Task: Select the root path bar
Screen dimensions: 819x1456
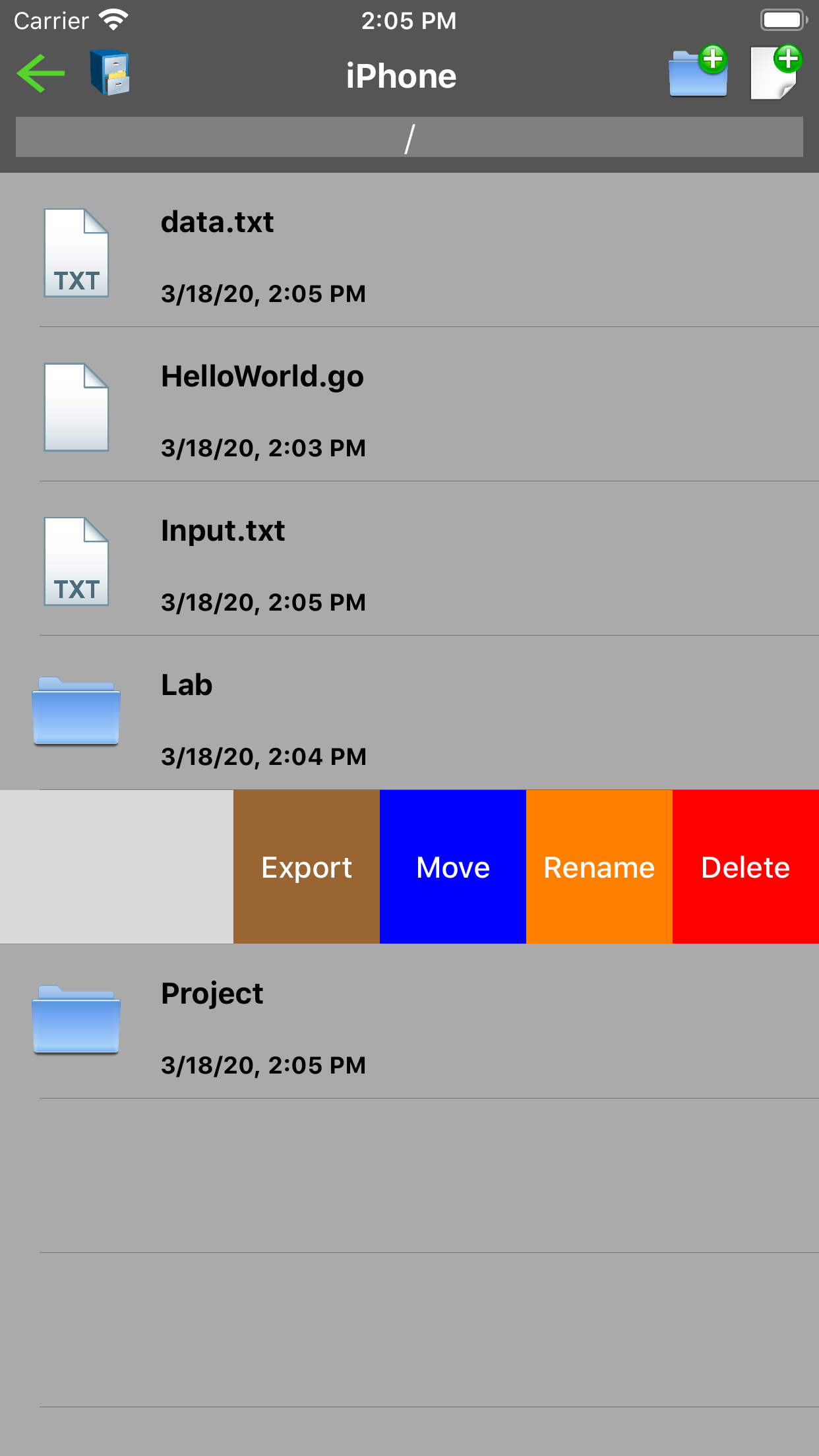Action: [409, 138]
